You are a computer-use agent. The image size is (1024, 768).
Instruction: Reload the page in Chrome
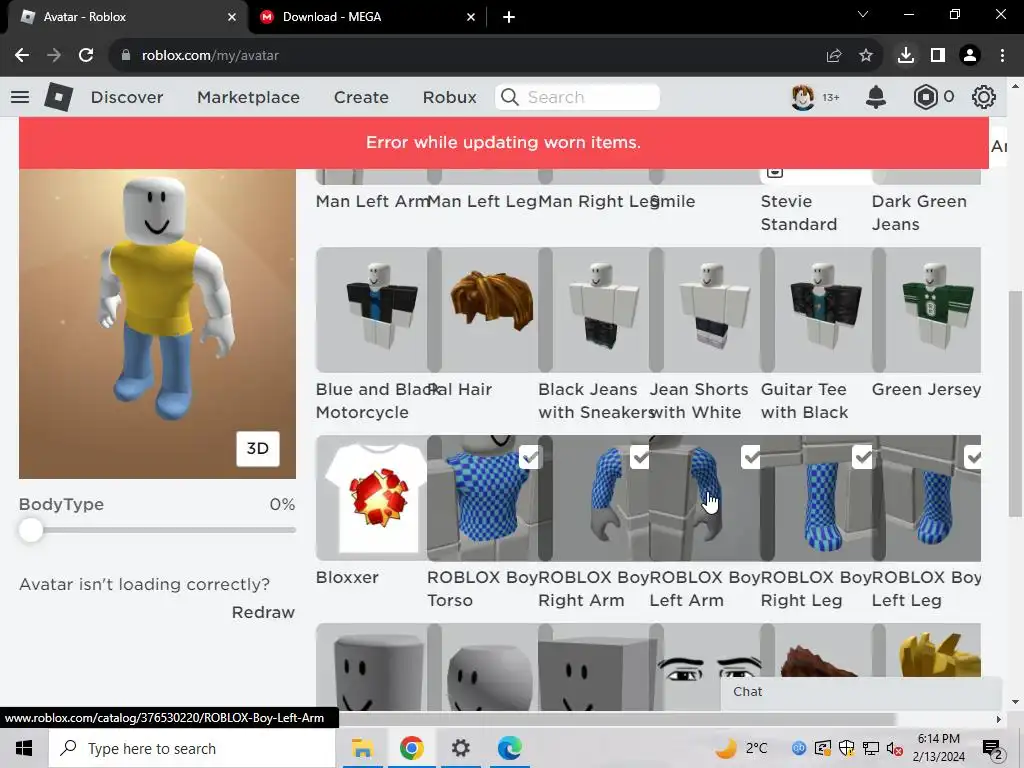[86, 56]
